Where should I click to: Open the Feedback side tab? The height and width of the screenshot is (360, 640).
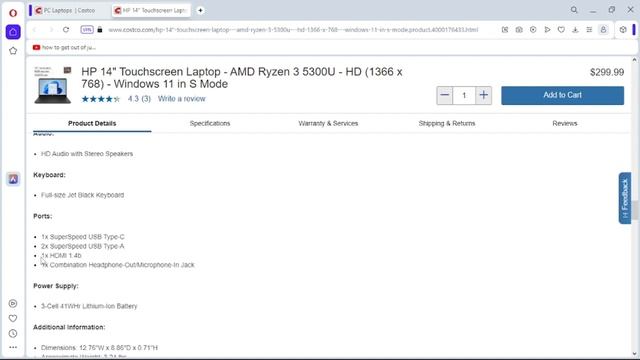[x=625, y=198]
